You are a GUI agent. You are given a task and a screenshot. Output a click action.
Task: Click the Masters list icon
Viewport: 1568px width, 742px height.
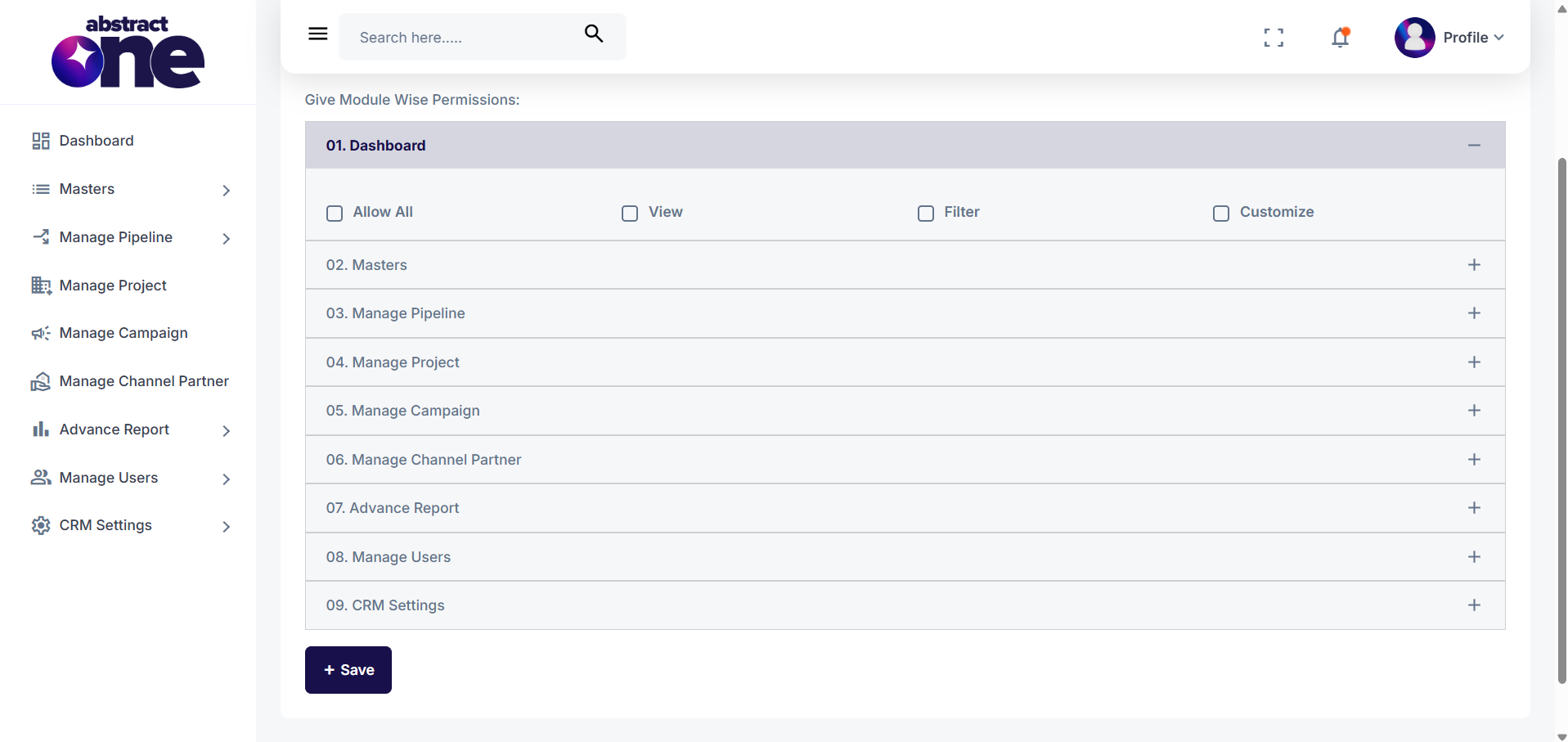click(x=41, y=189)
